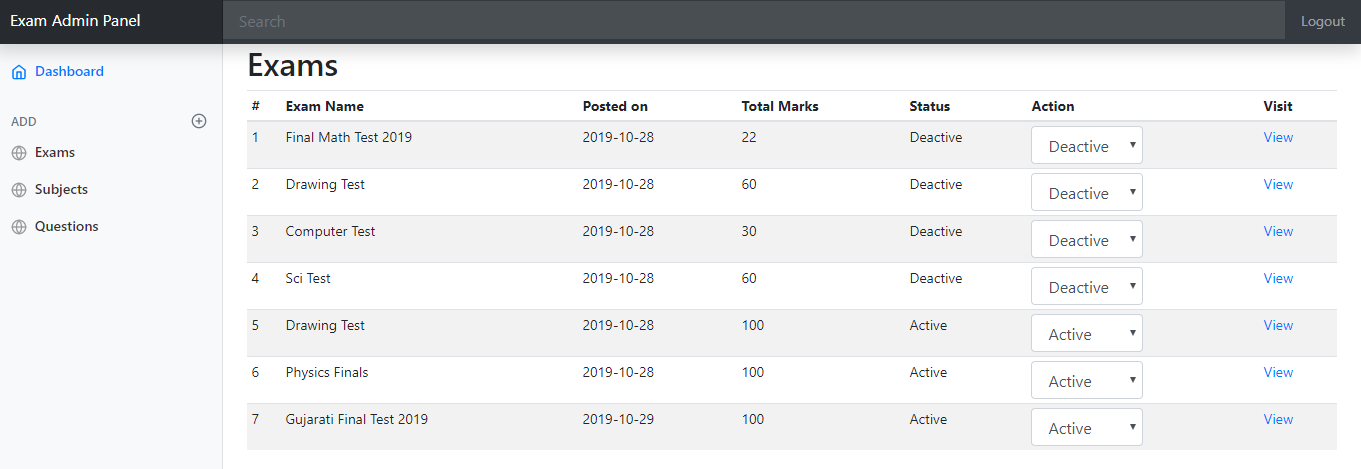Screen dimensions: 1361x469
Task: View the Gujarati Final Test 2019 exam
Action: tap(1278, 419)
